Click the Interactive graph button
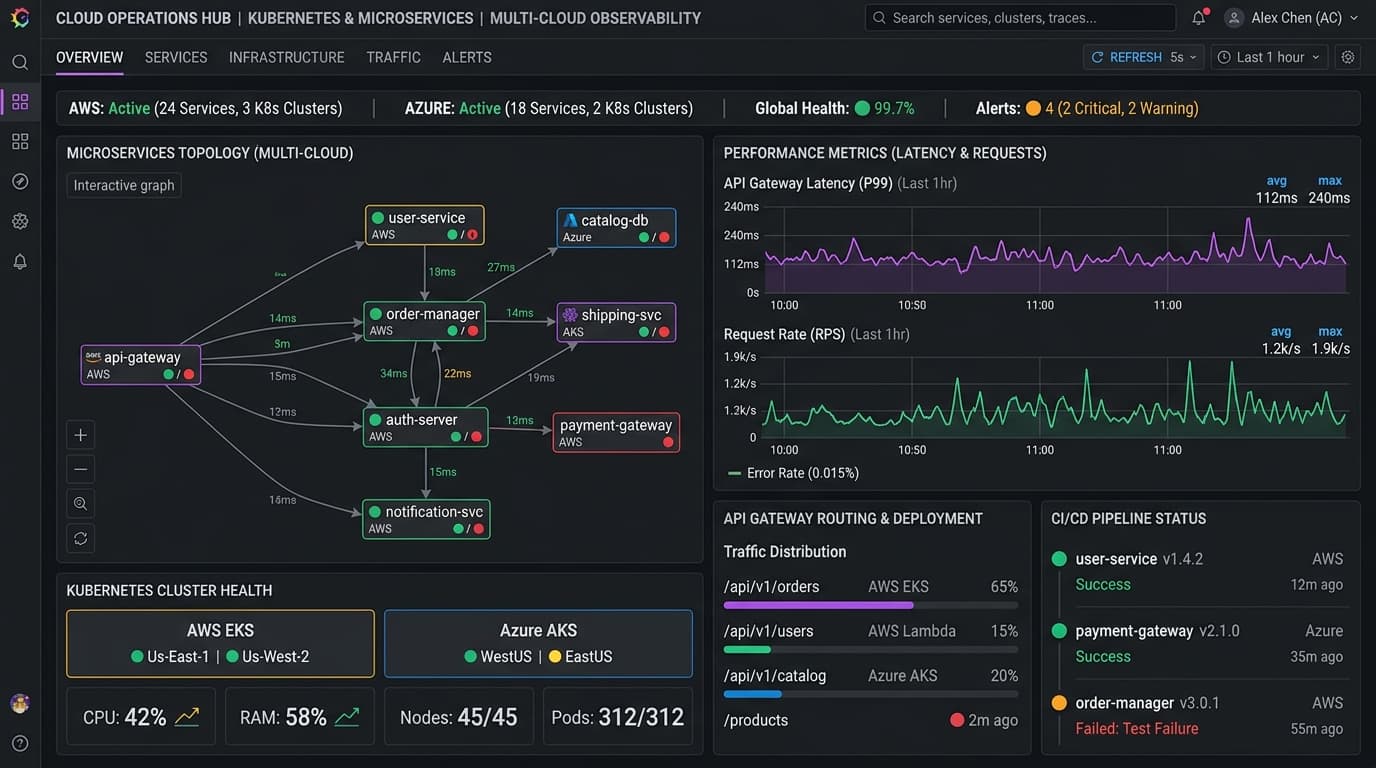The image size is (1376, 768). click(124, 185)
